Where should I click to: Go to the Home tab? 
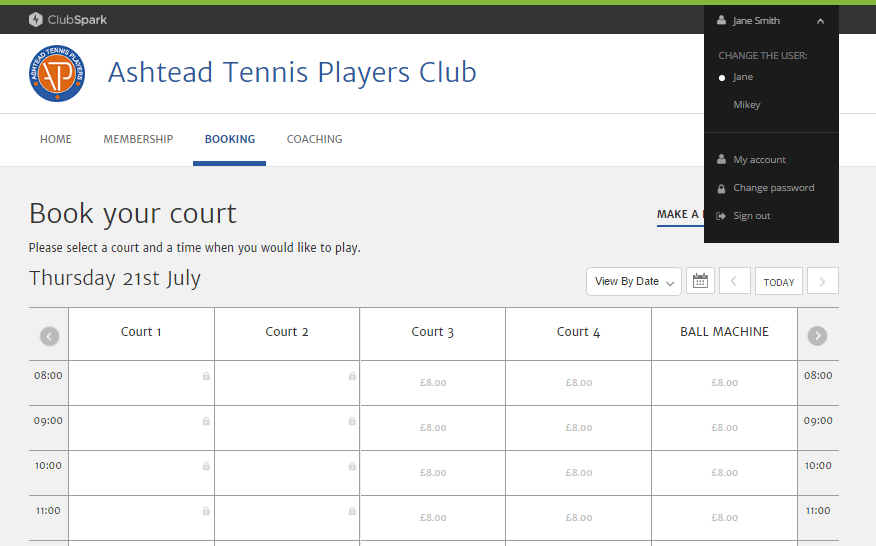point(56,140)
